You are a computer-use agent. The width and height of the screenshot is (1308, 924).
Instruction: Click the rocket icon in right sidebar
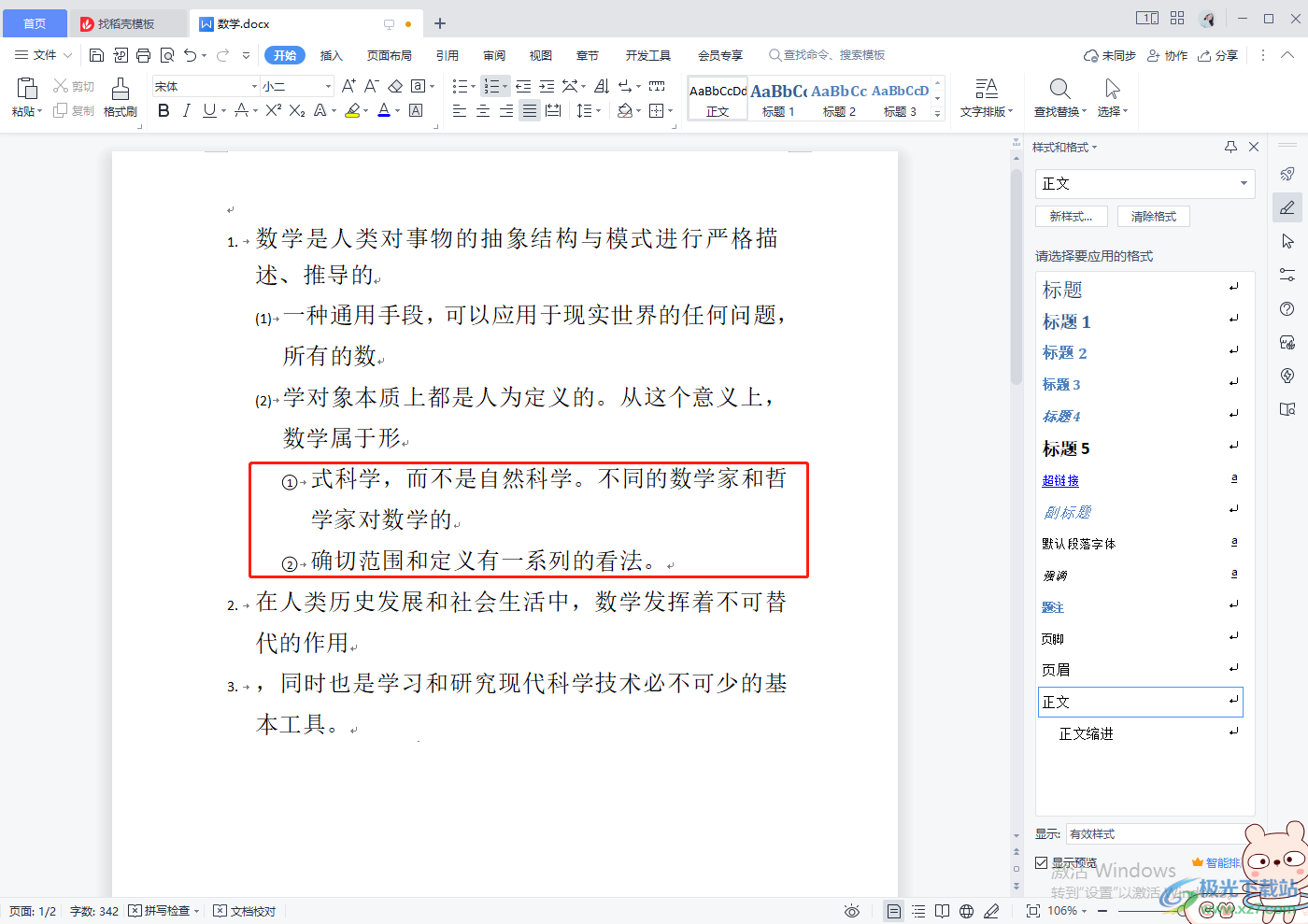pyautogui.click(x=1287, y=174)
